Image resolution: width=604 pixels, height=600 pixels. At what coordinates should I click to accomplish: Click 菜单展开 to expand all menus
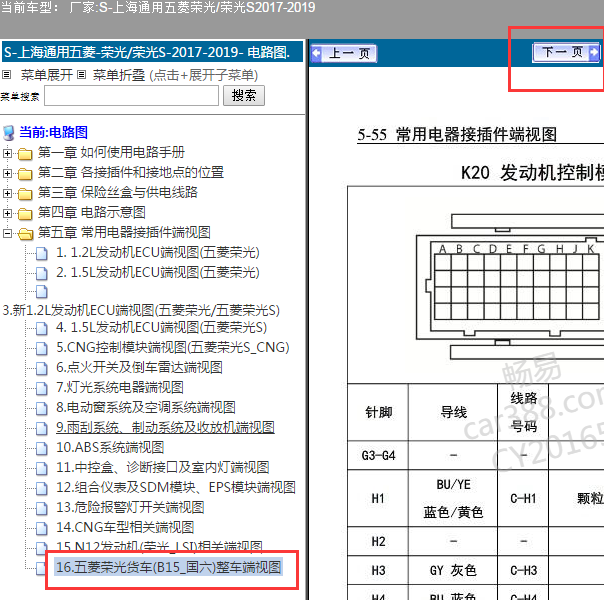[x=47, y=75]
